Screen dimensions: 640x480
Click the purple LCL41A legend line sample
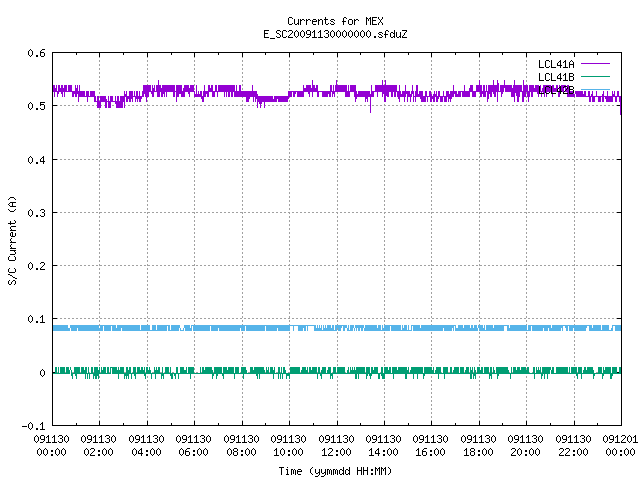595,64
